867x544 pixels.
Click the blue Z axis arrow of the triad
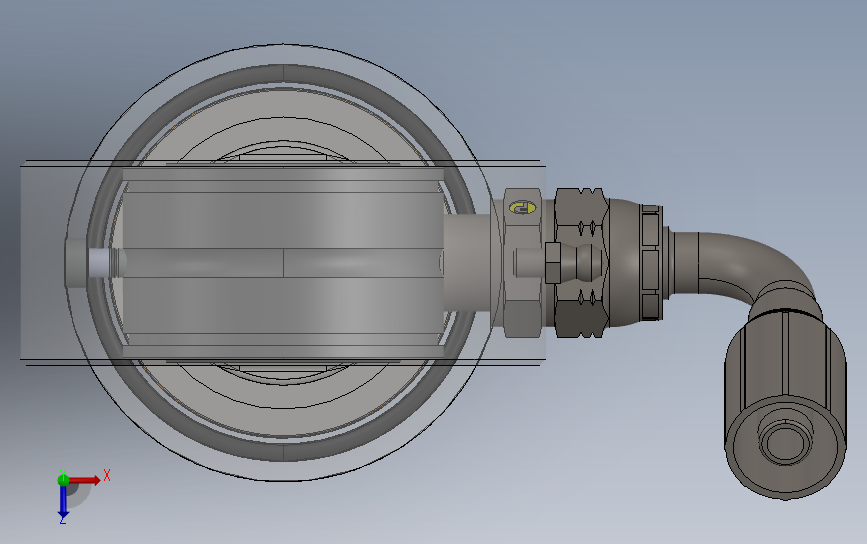pos(63,503)
